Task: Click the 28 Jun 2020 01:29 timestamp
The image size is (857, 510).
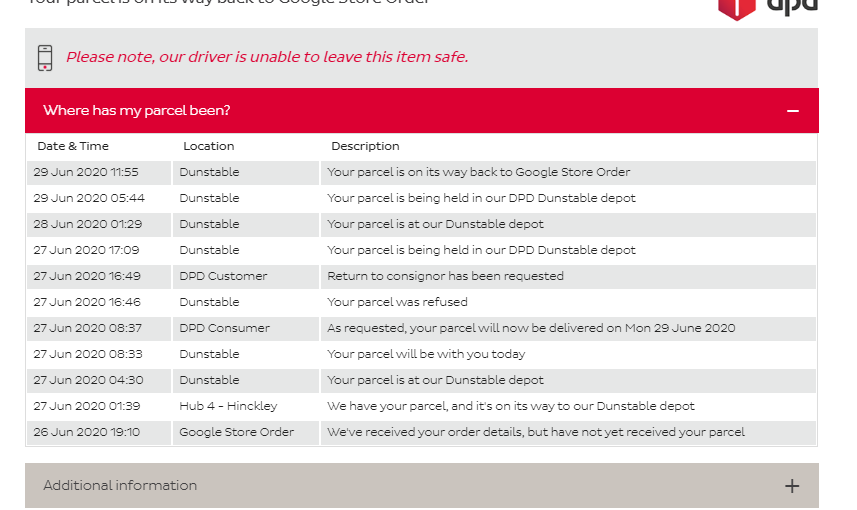Action: coord(87,224)
